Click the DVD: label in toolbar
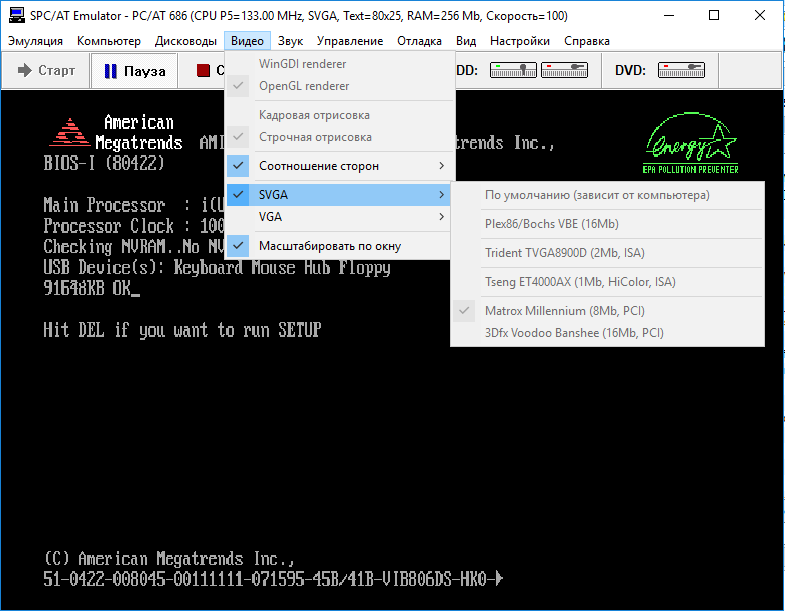The height and width of the screenshot is (611, 785). 630,70
